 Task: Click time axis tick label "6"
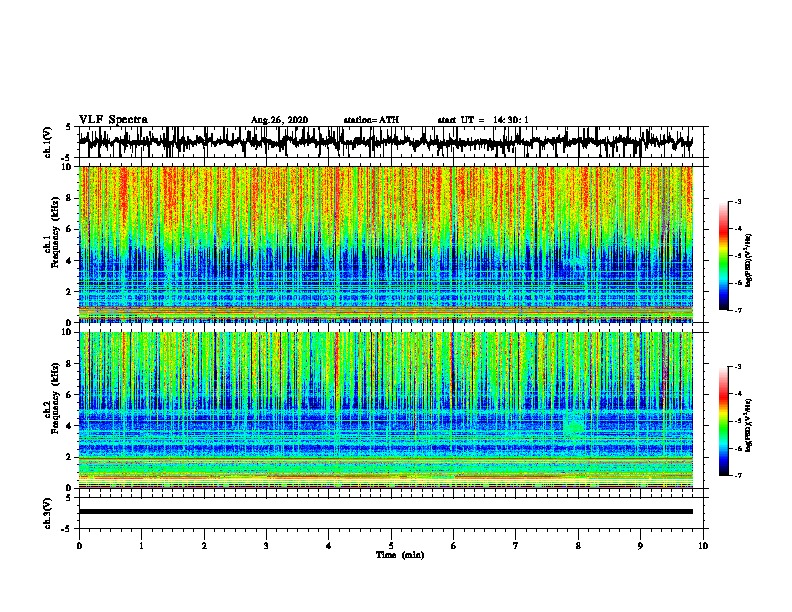453,545
